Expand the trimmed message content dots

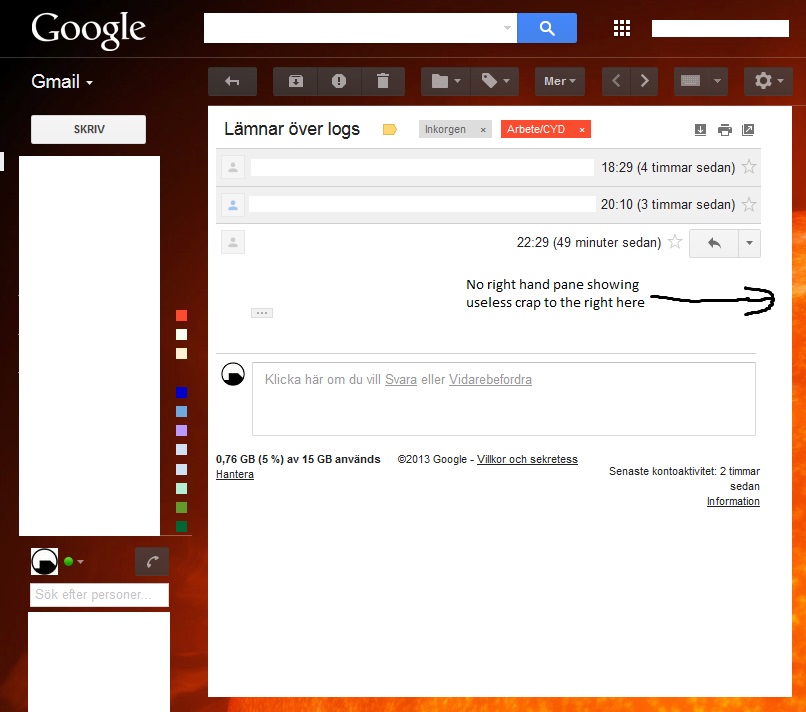[x=262, y=313]
